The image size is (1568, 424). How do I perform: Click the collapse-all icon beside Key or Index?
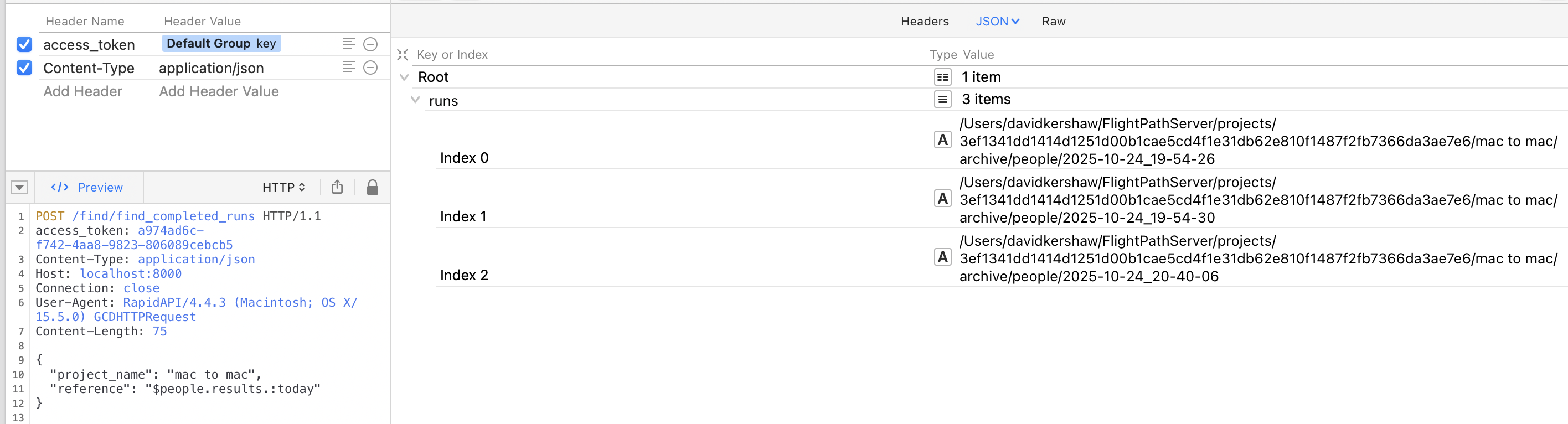(403, 55)
